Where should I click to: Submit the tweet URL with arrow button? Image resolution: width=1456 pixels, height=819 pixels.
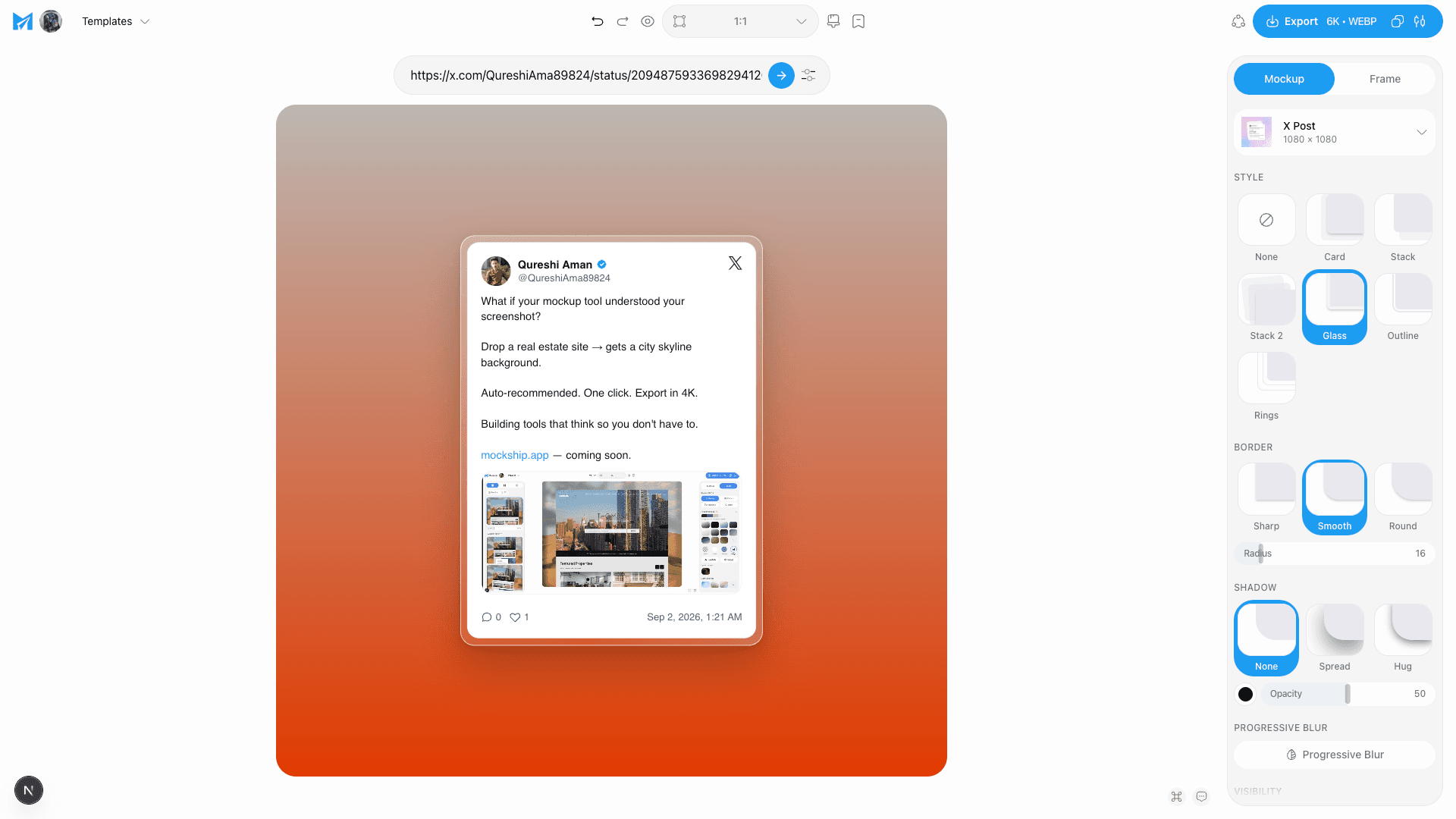click(x=781, y=75)
